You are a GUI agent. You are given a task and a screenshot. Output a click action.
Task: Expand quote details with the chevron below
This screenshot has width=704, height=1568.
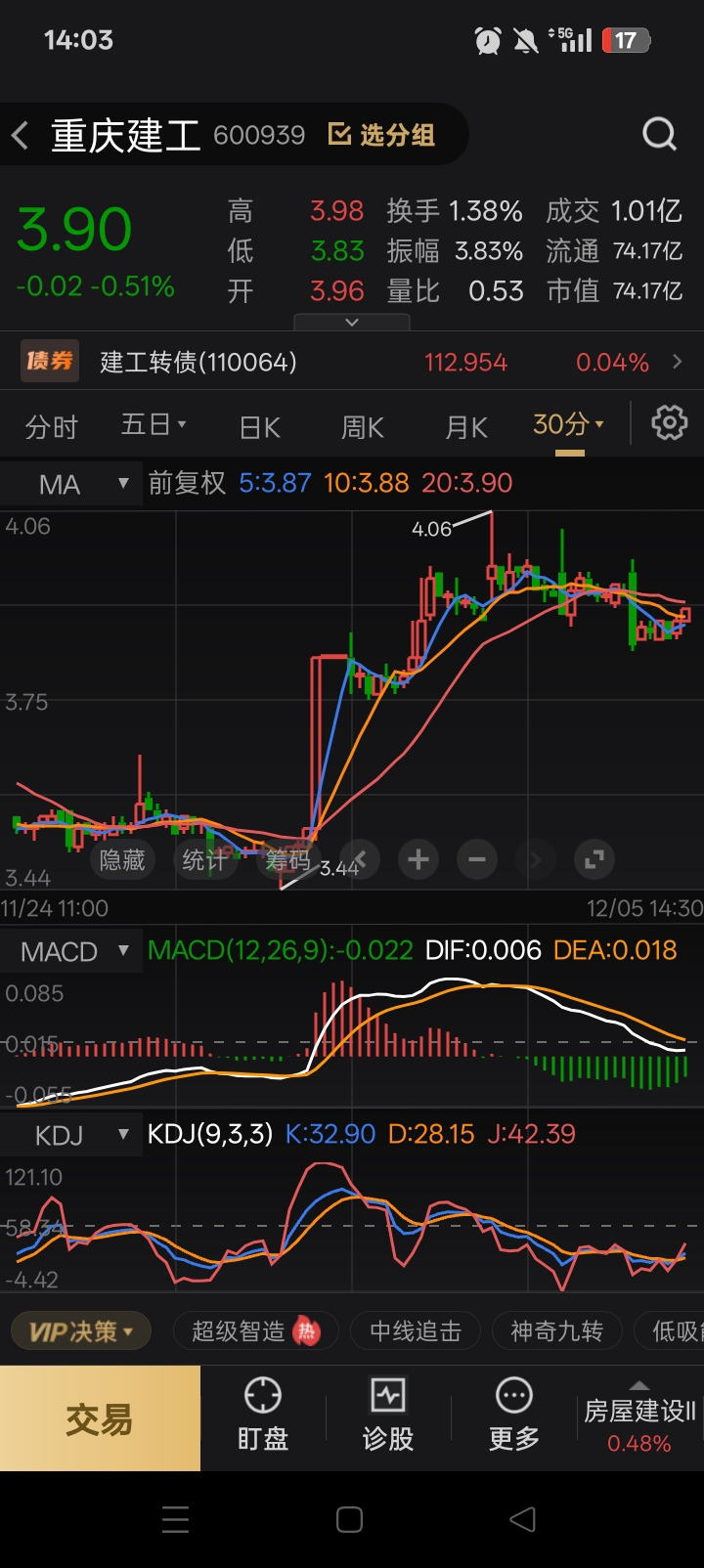(352, 322)
